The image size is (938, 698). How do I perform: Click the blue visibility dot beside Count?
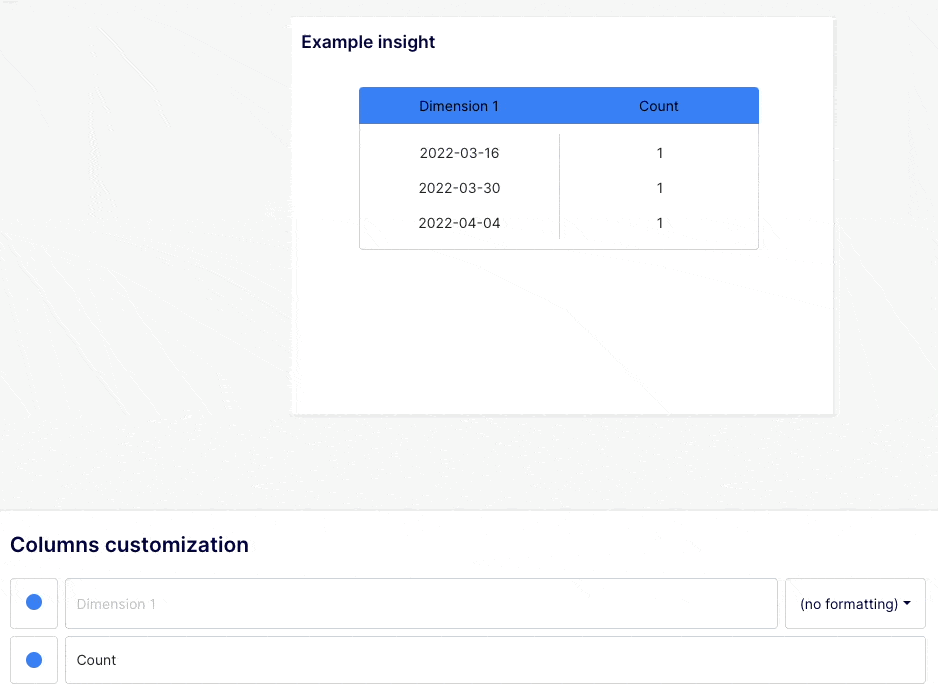33,660
